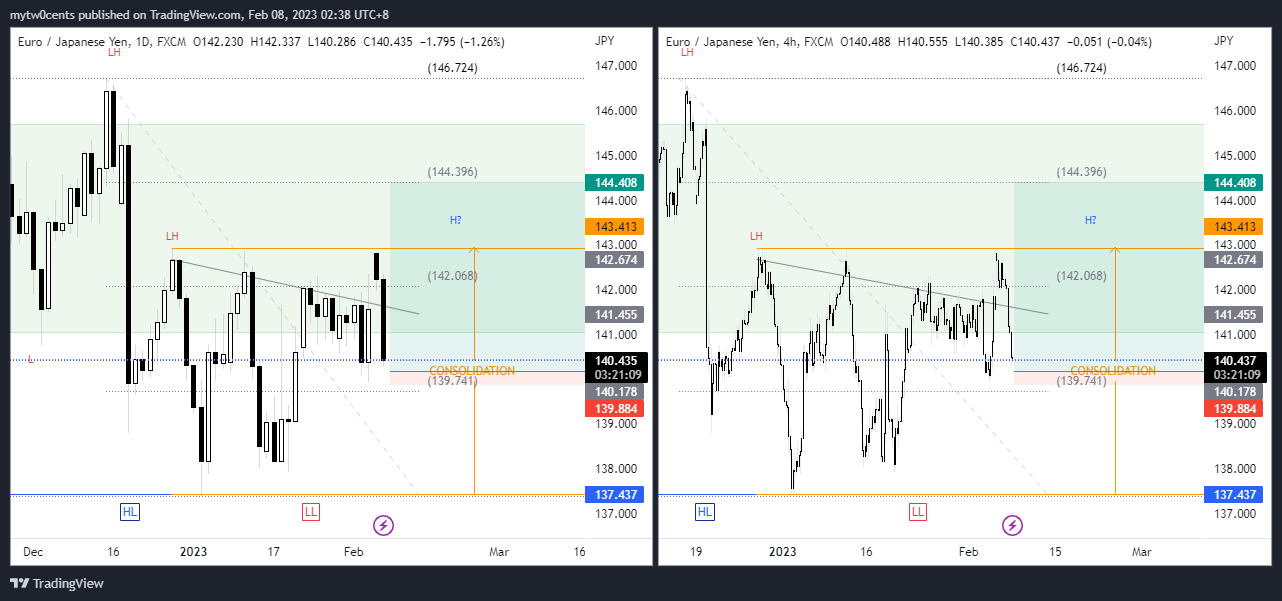This screenshot has height=601, width=1282.
Task: Click the Feb label on the 1D time axis
Action: coord(354,552)
